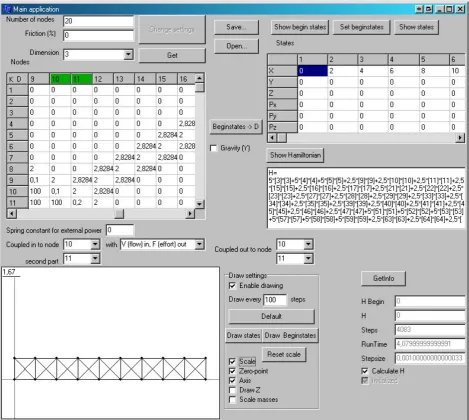Select the green column header 10 in Nodes
Image resolution: width=469 pixels, height=420 pixels.
[x=60, y=79]
